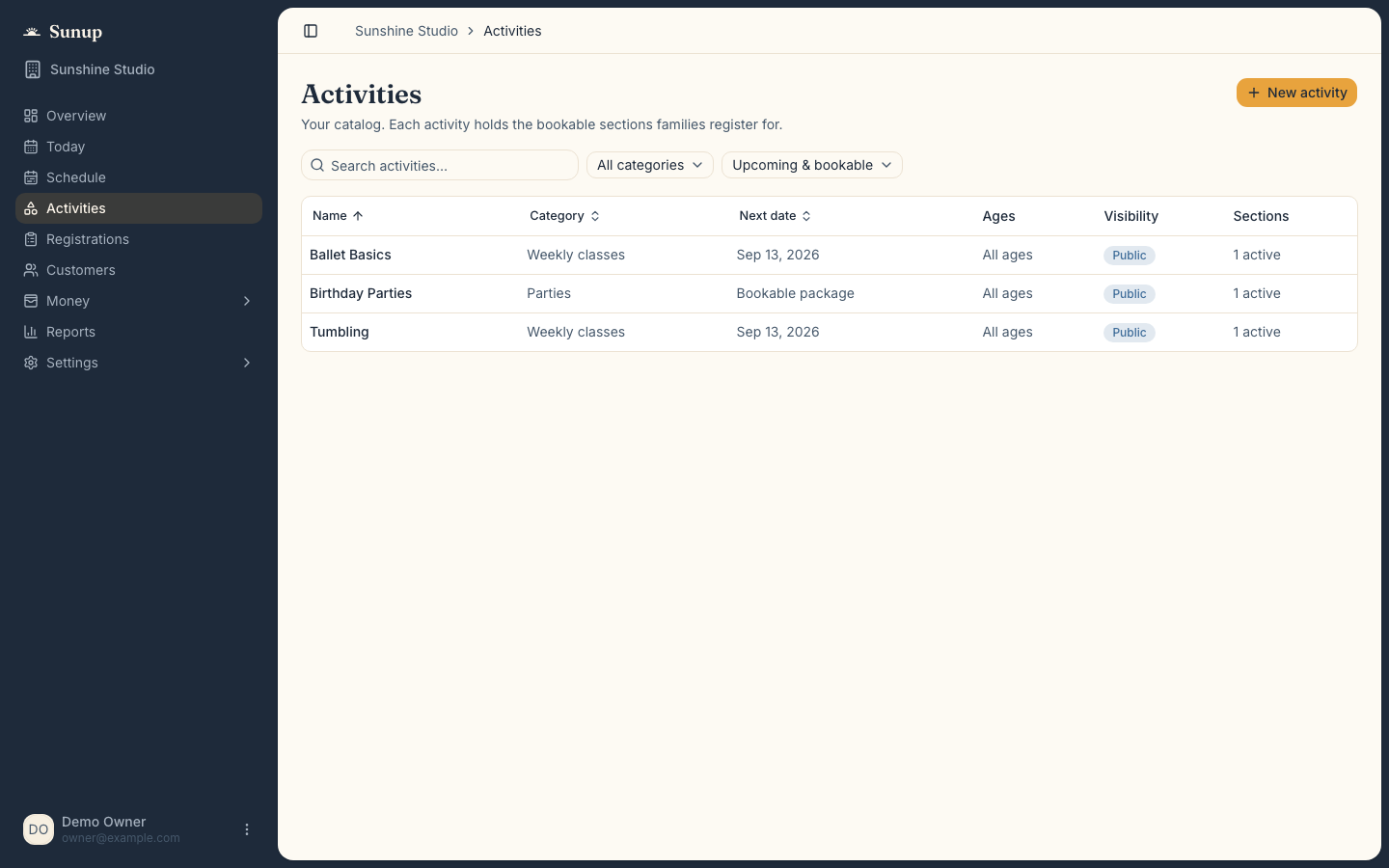Click the Sections column header

pos(1261,216)
